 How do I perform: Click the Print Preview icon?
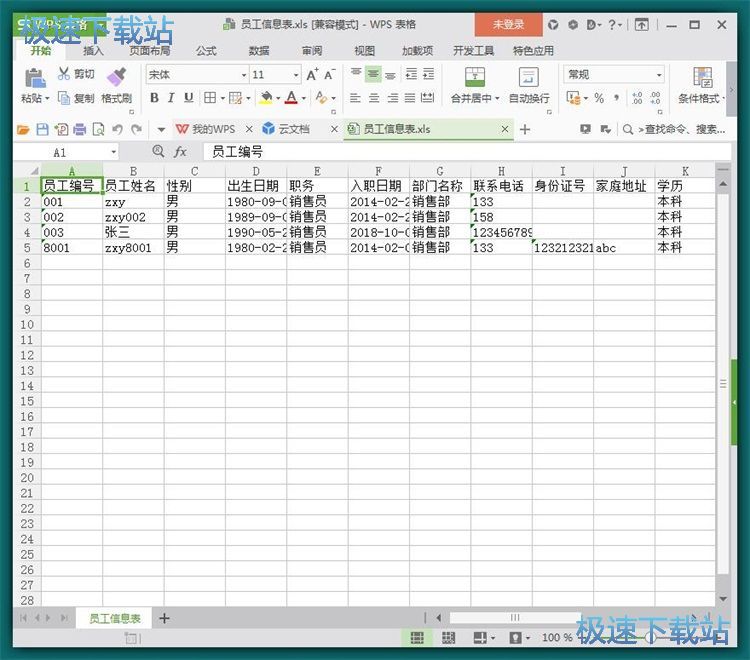[98, 129]
